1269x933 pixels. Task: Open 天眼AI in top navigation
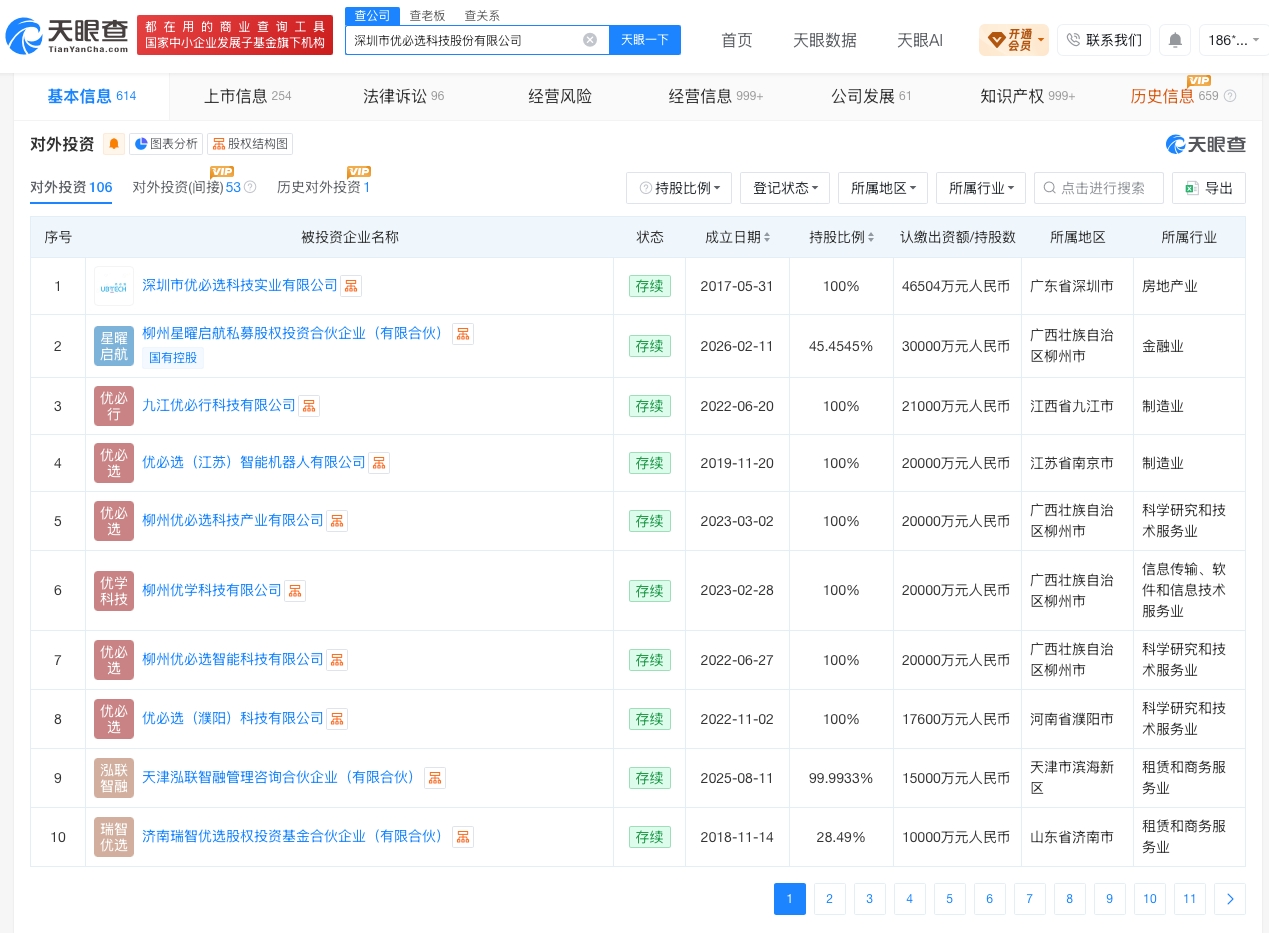click(920, 40)
